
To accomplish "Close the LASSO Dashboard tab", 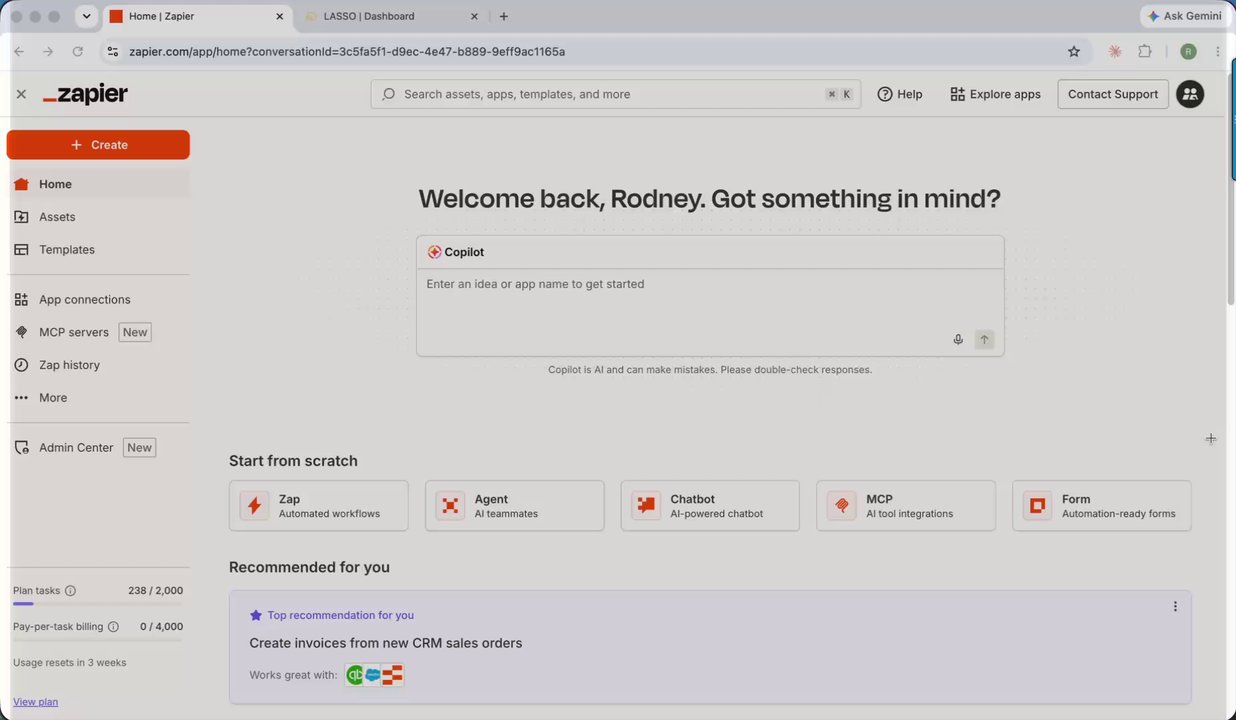I will pos(474,16).
